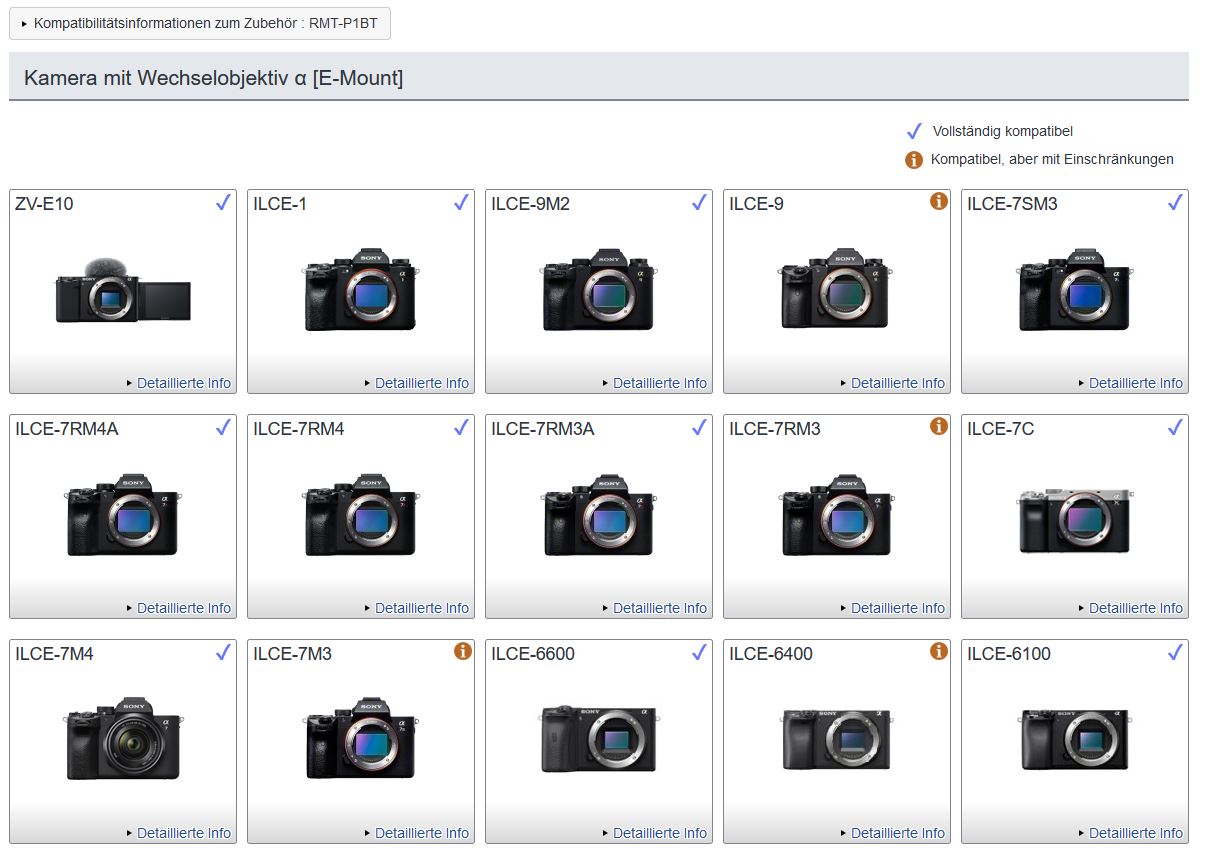Click the ZV-E10 model name

click(x=44, y=204)
